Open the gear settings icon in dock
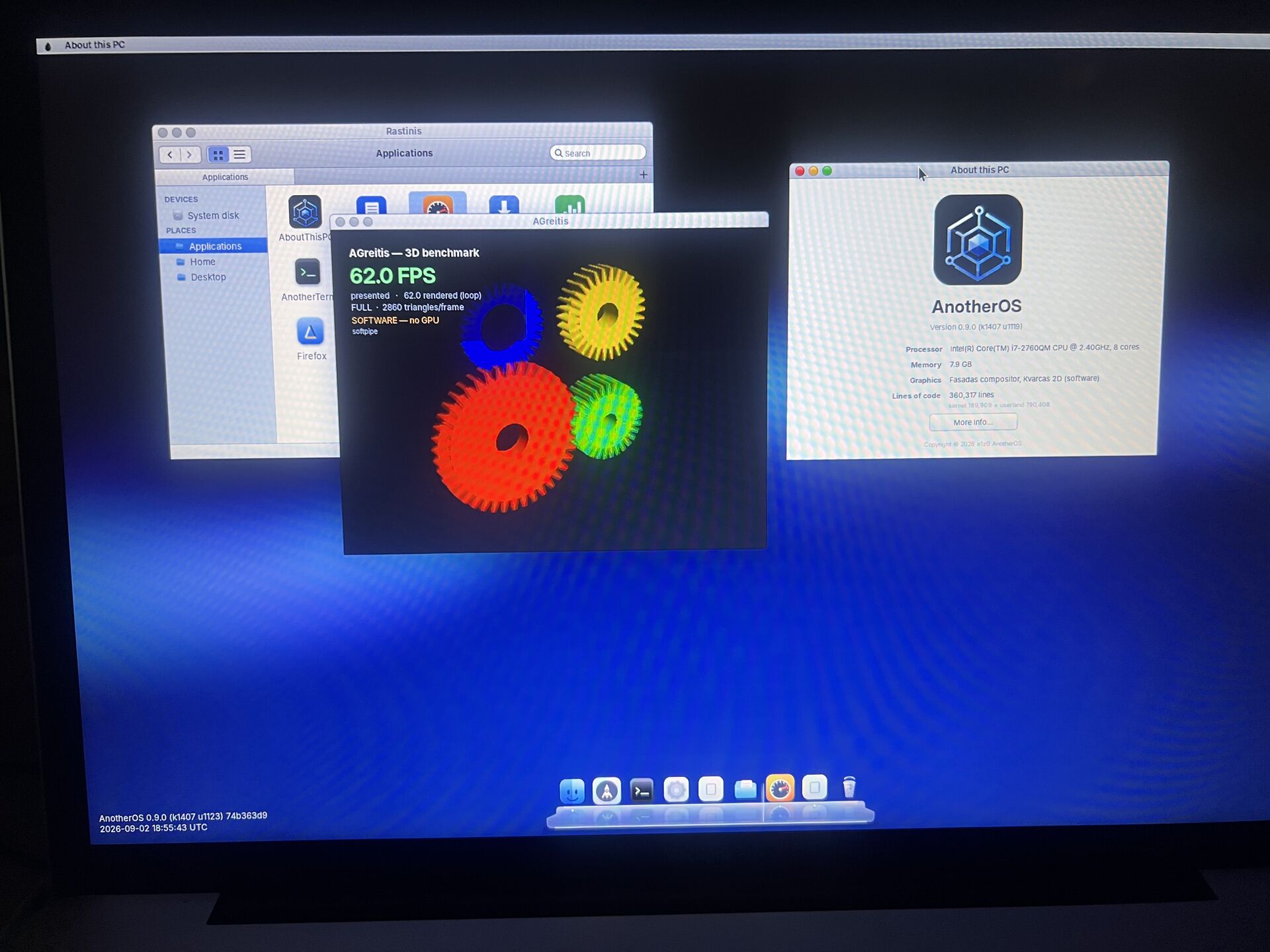1270x952 pixels. click(x=676, y=789)
